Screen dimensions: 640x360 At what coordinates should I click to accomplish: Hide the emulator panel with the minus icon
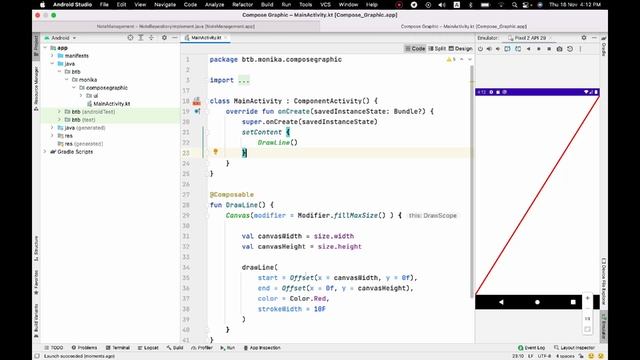pos(594,38)
